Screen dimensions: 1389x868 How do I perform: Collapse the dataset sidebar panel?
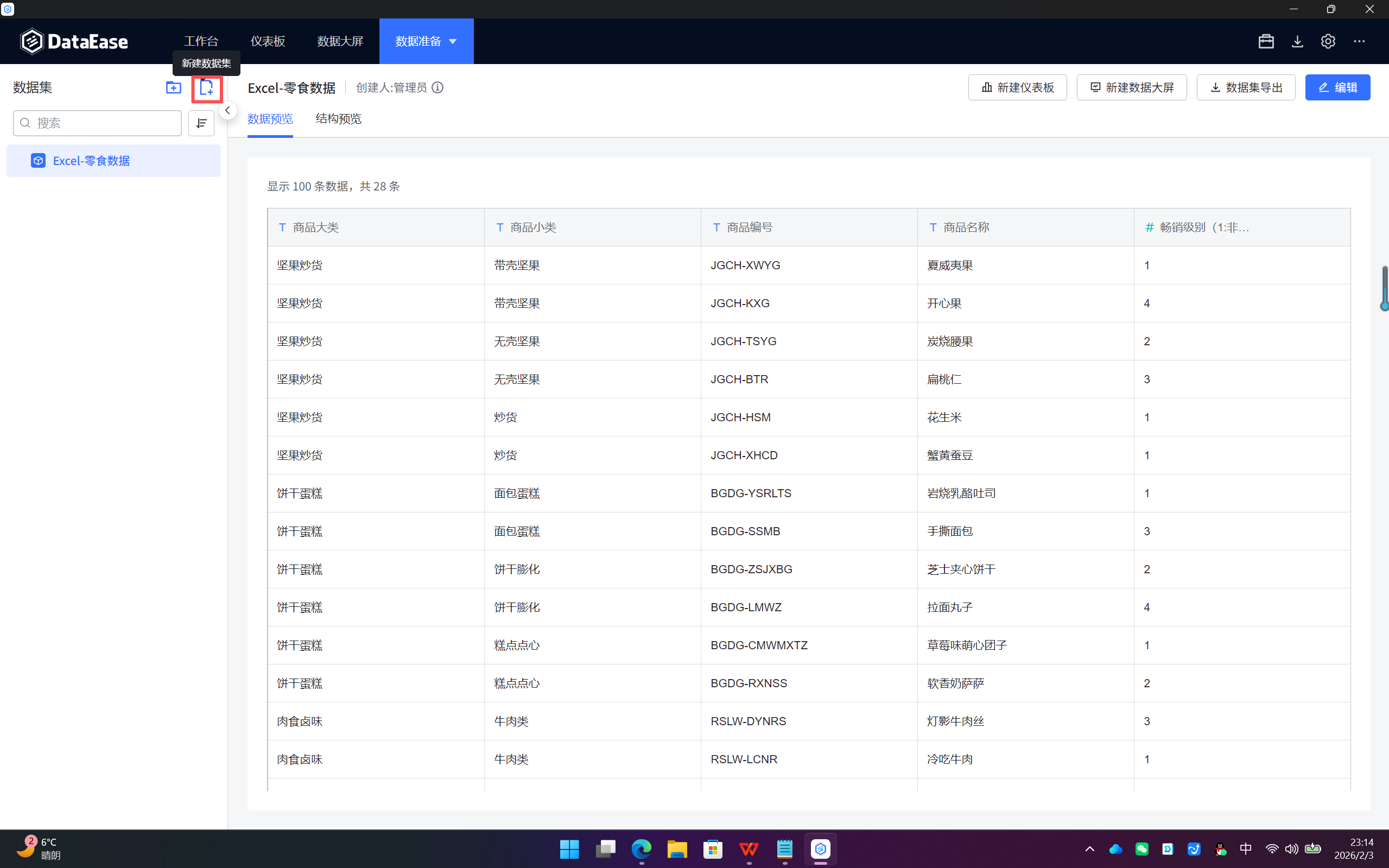pos(228,110)
